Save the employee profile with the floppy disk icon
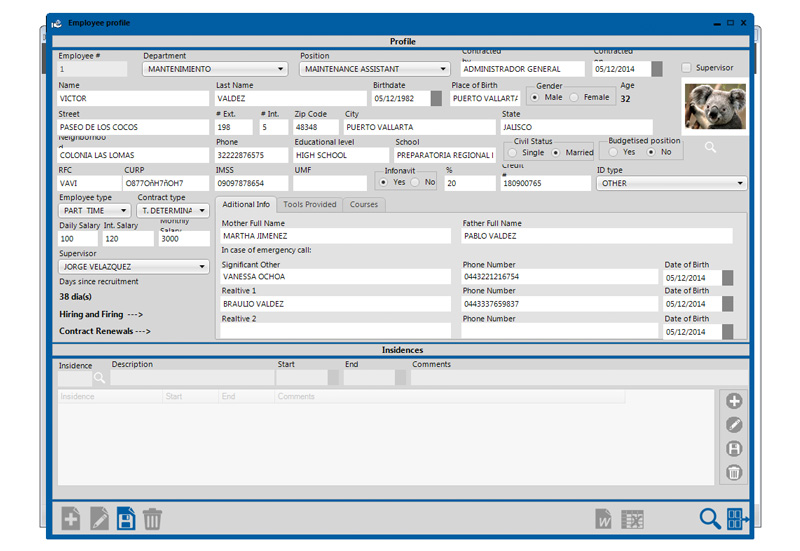Image resolution: width=800 pixels, height=551 pixels. [x=126, y=518]
